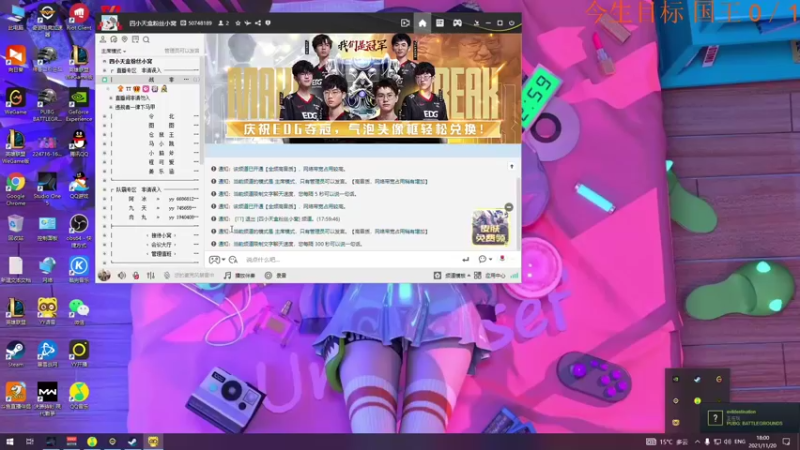Open the home tab icon in YY title bar
Image resolution: width=800 pixels, height=450 pixels.
422,23
